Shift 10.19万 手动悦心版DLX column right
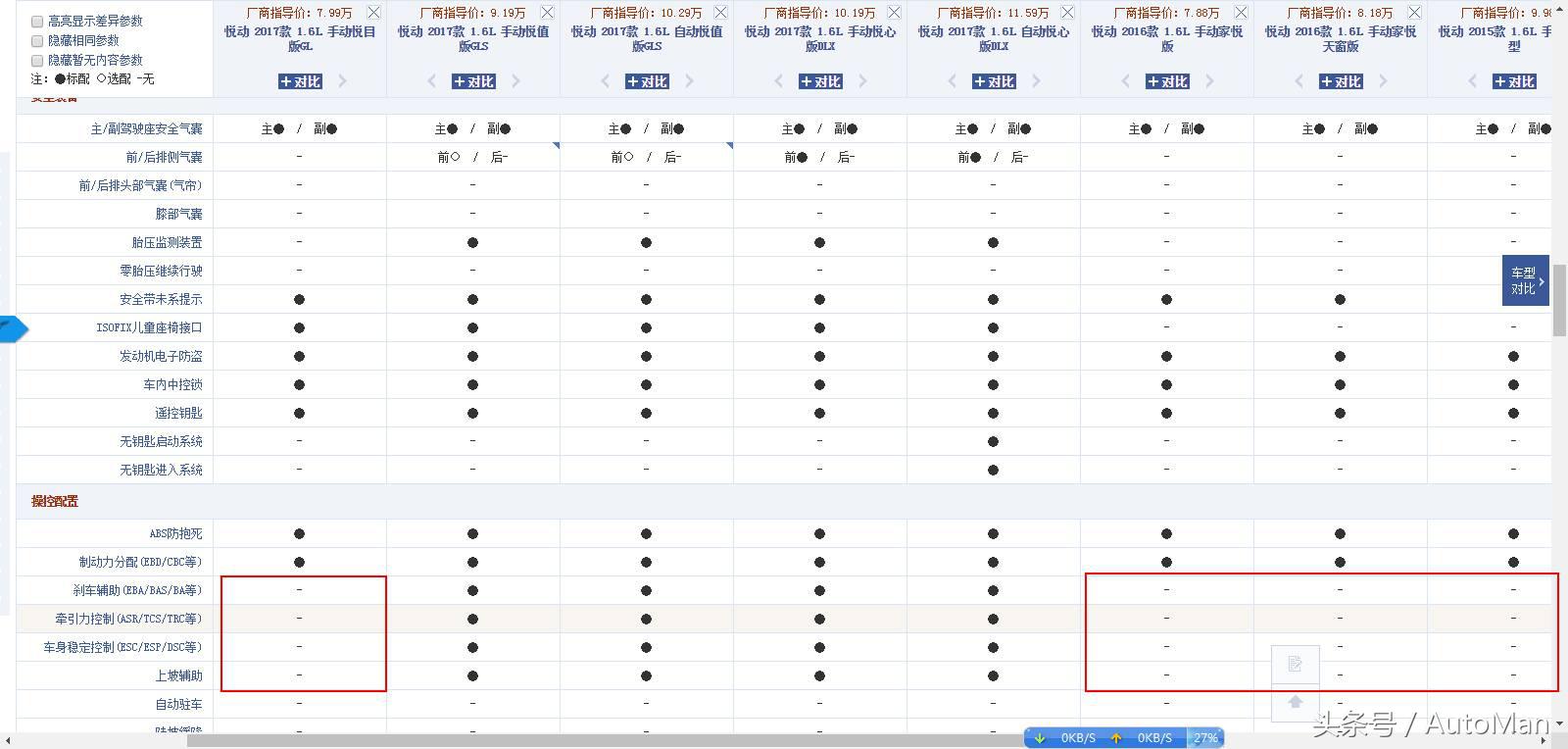Image resolution: width=1568 pixels, height=749 pixels. coord(863,81)
